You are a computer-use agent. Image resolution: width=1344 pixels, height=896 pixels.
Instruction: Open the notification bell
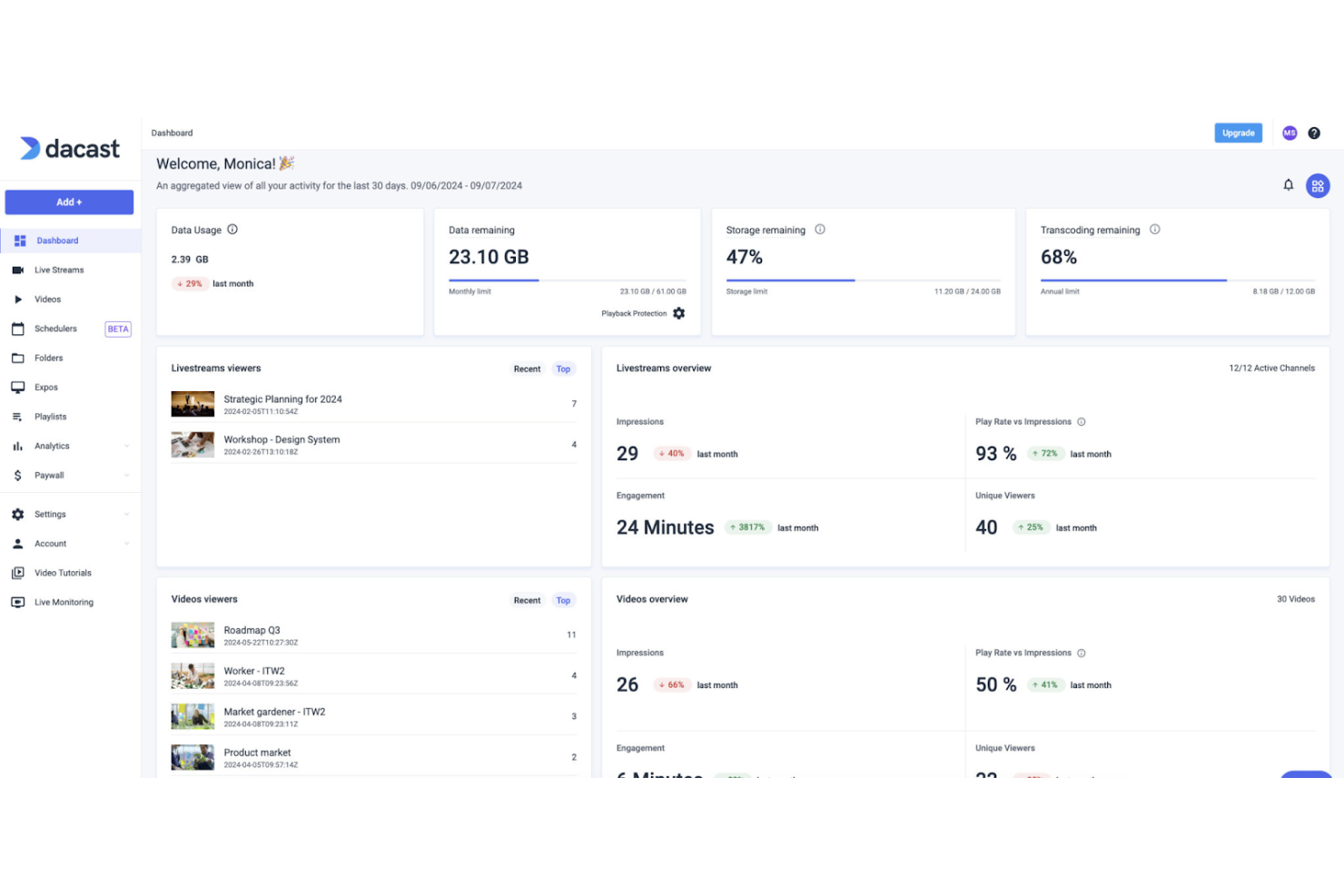point(1288,184)
